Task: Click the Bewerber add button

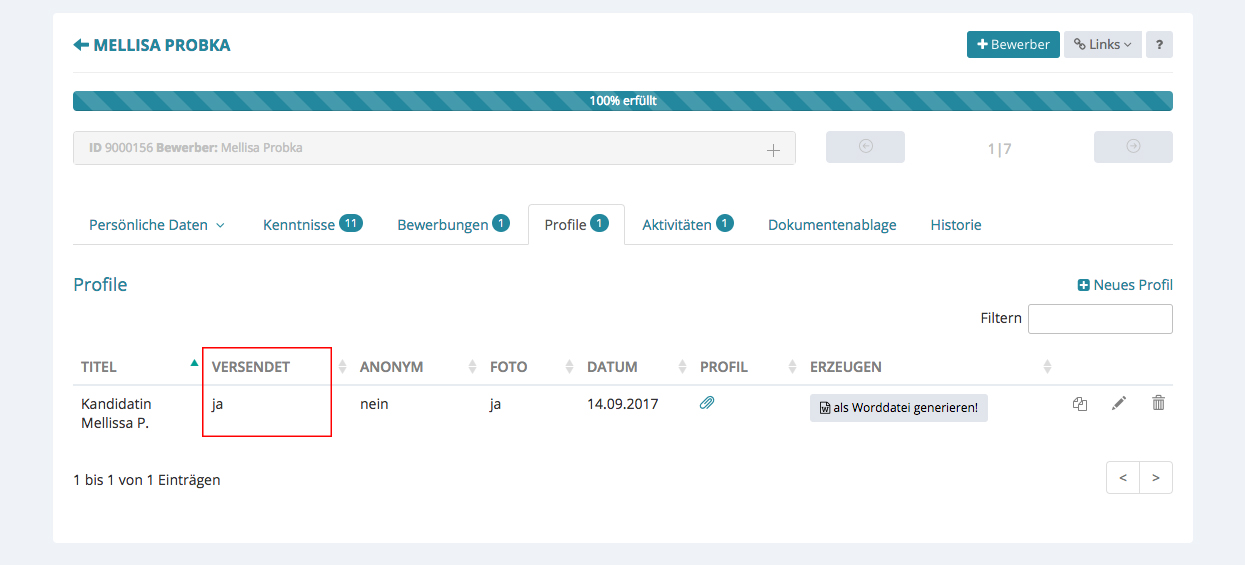Action: coord(1013,45)
